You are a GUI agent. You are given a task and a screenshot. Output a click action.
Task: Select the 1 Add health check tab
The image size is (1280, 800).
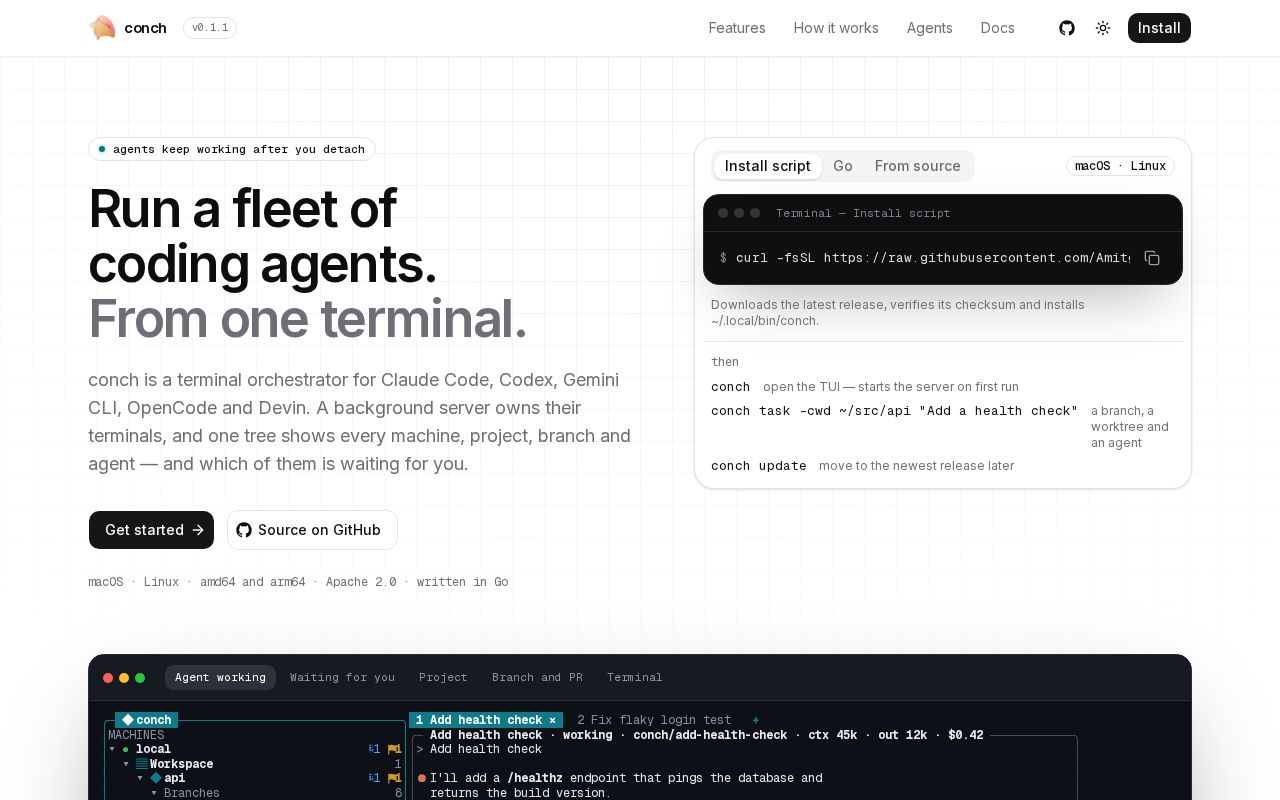[486, 720]
